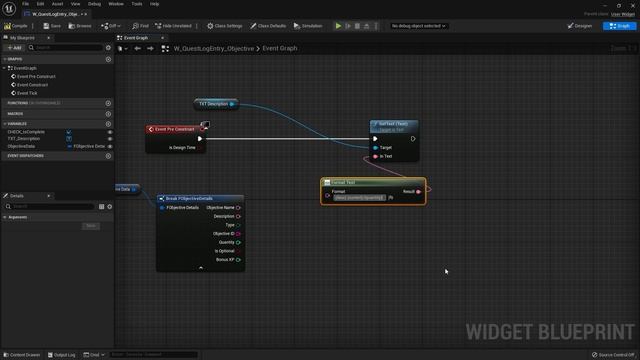Open Details panel settings gear
Image resolution: width=640 pixels, height=360 pixels.
click(109, 207)
